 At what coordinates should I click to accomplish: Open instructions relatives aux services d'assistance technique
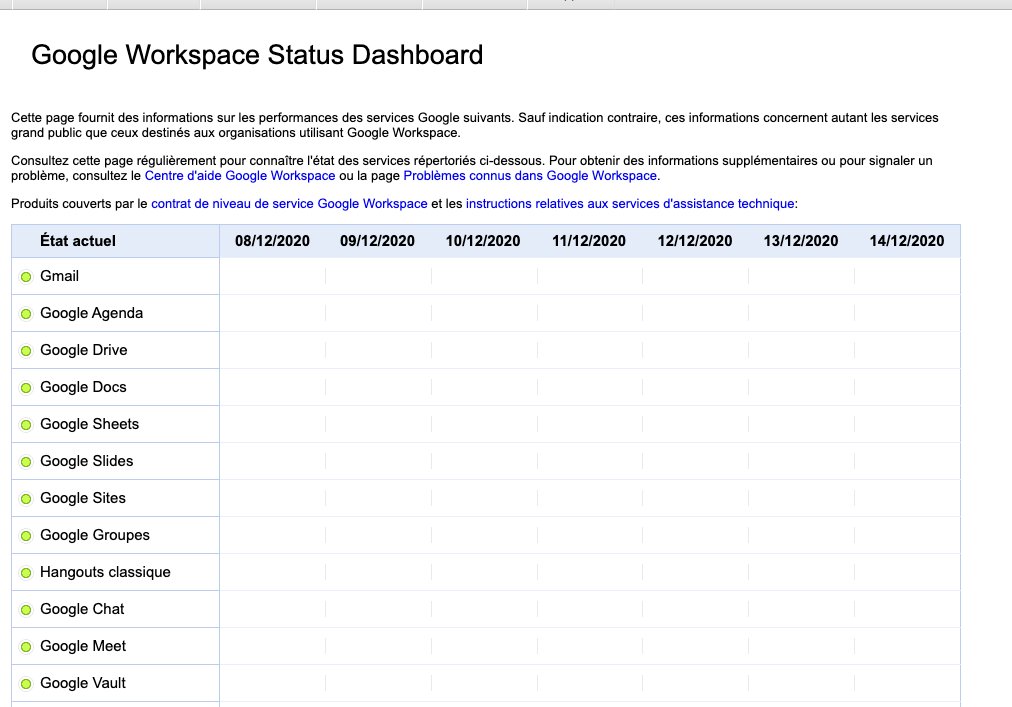coord(630,203)
